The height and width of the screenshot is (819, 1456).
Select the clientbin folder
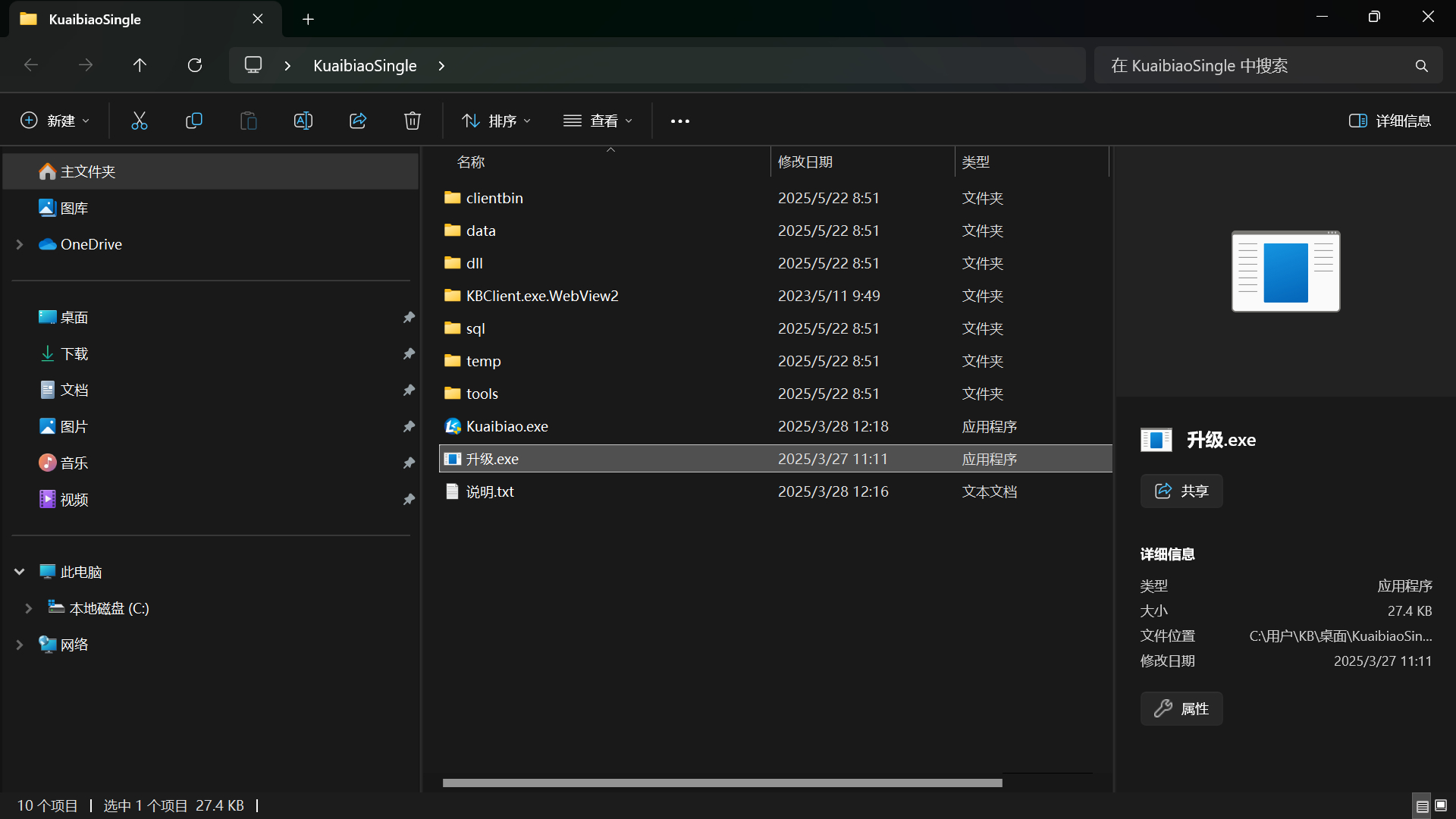coord(775,198)
